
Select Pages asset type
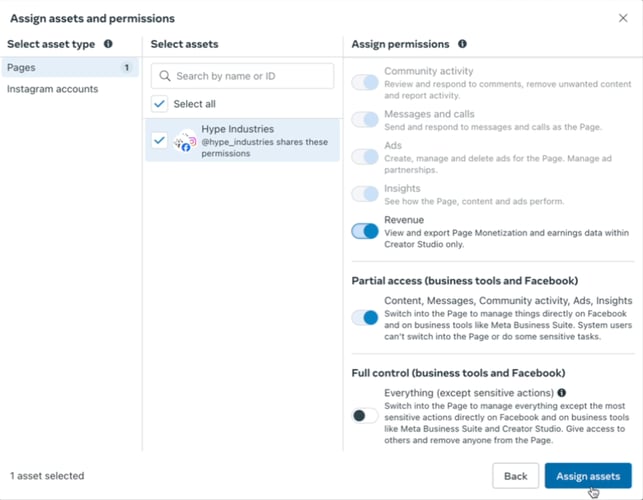(x=70, y=67)
